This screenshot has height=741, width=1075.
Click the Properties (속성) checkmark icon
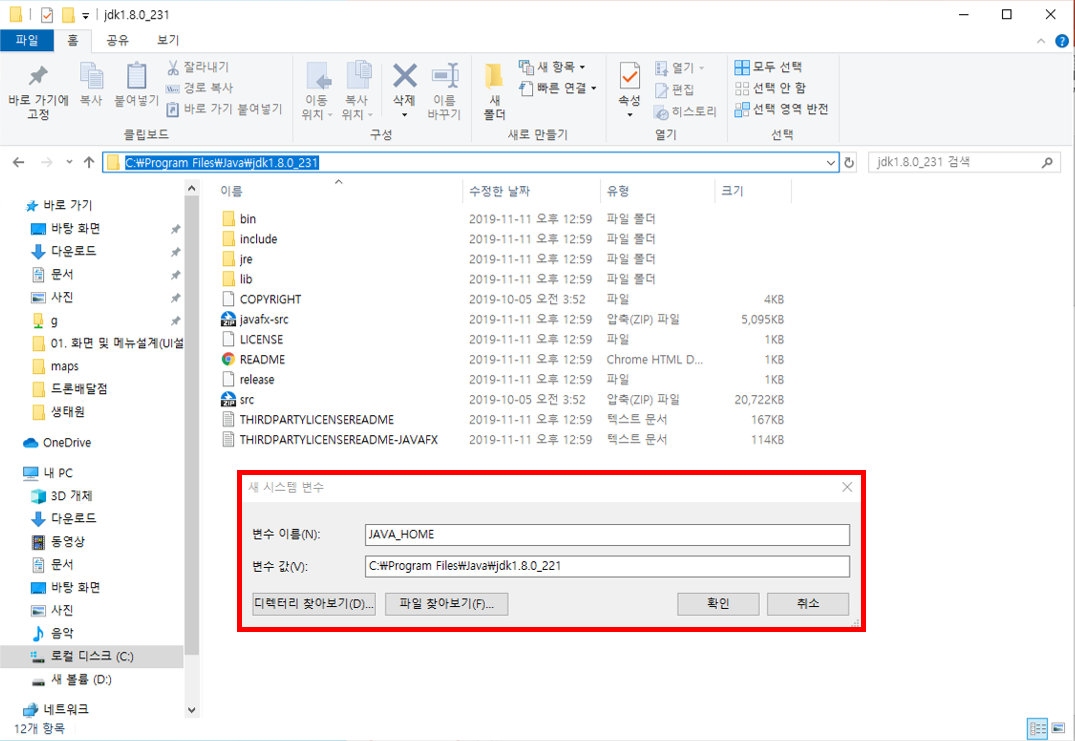[629, 76]
